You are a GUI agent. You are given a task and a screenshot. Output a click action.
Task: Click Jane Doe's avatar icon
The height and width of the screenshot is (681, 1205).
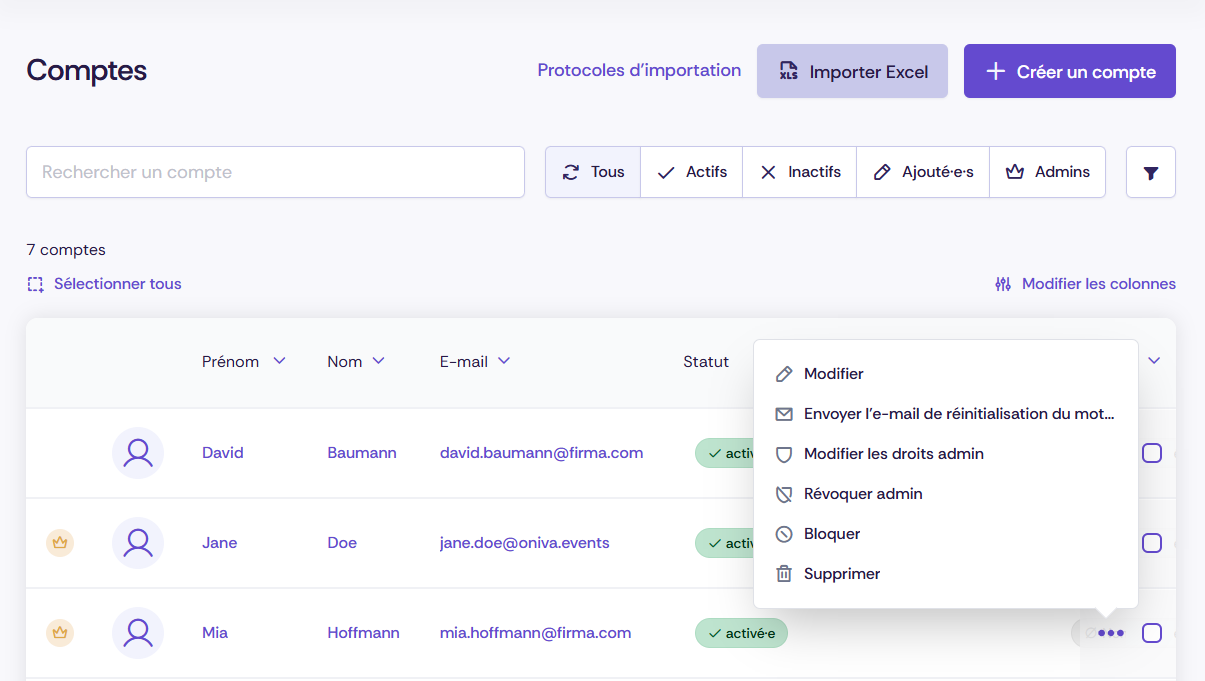pos(138,543)
